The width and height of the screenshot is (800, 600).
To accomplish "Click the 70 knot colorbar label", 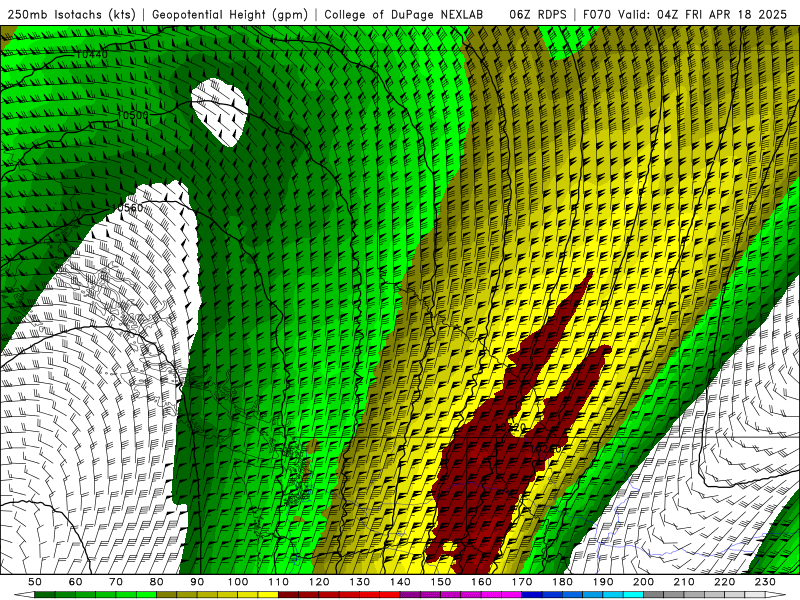I will point(116,582).
